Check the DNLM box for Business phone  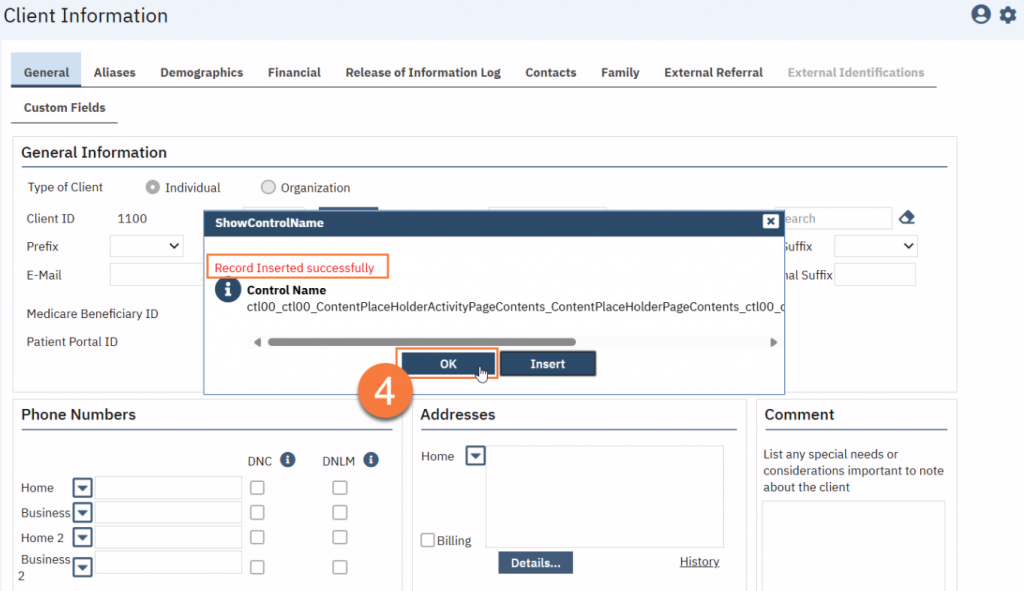coord(340,513)
